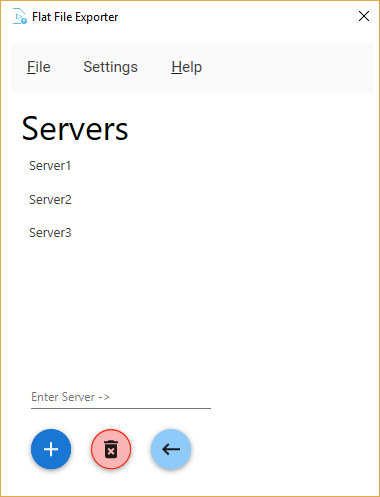Screen dimensions: 380x497
Task: Select Server1 in the list
Action: pyautogui.click(x=50, y=166)
